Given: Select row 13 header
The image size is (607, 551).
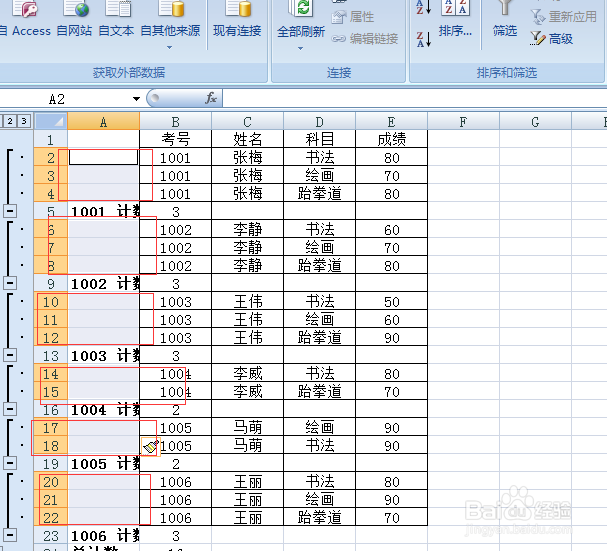Looking at the screenshot, I should tap(51, 355).
